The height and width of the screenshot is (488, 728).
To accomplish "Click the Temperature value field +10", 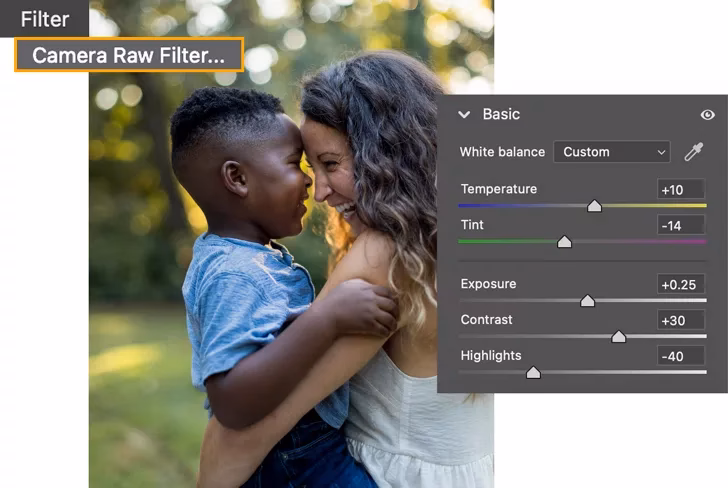I will point(681,189).
